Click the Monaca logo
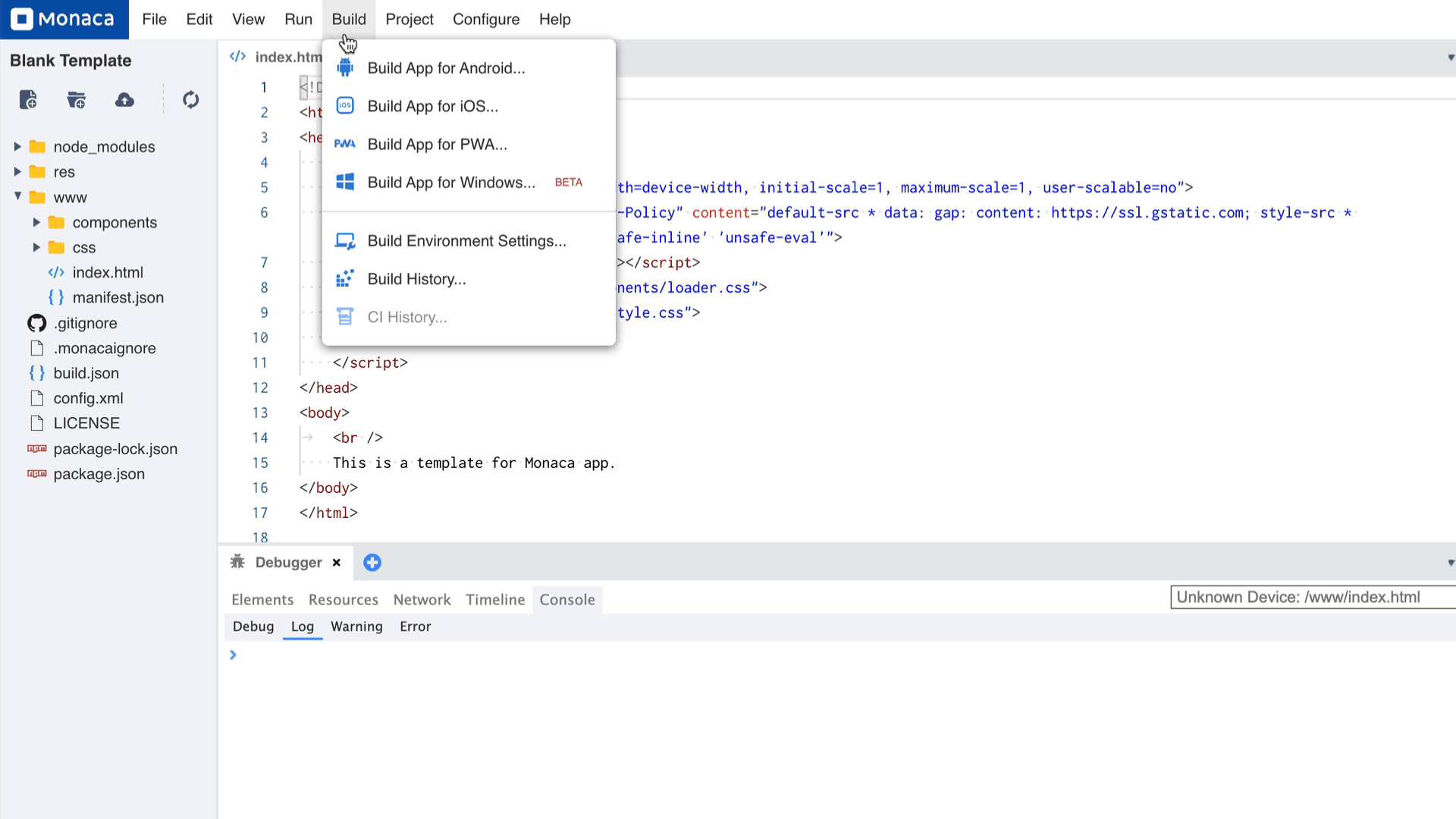 64,19
